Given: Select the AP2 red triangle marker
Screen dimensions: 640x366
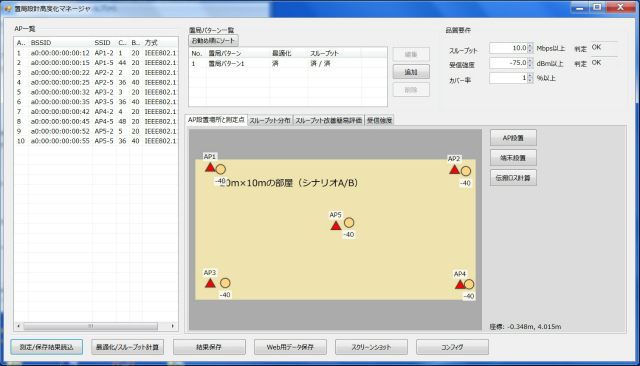Looking at the screenshot, I should coord(454,170).
